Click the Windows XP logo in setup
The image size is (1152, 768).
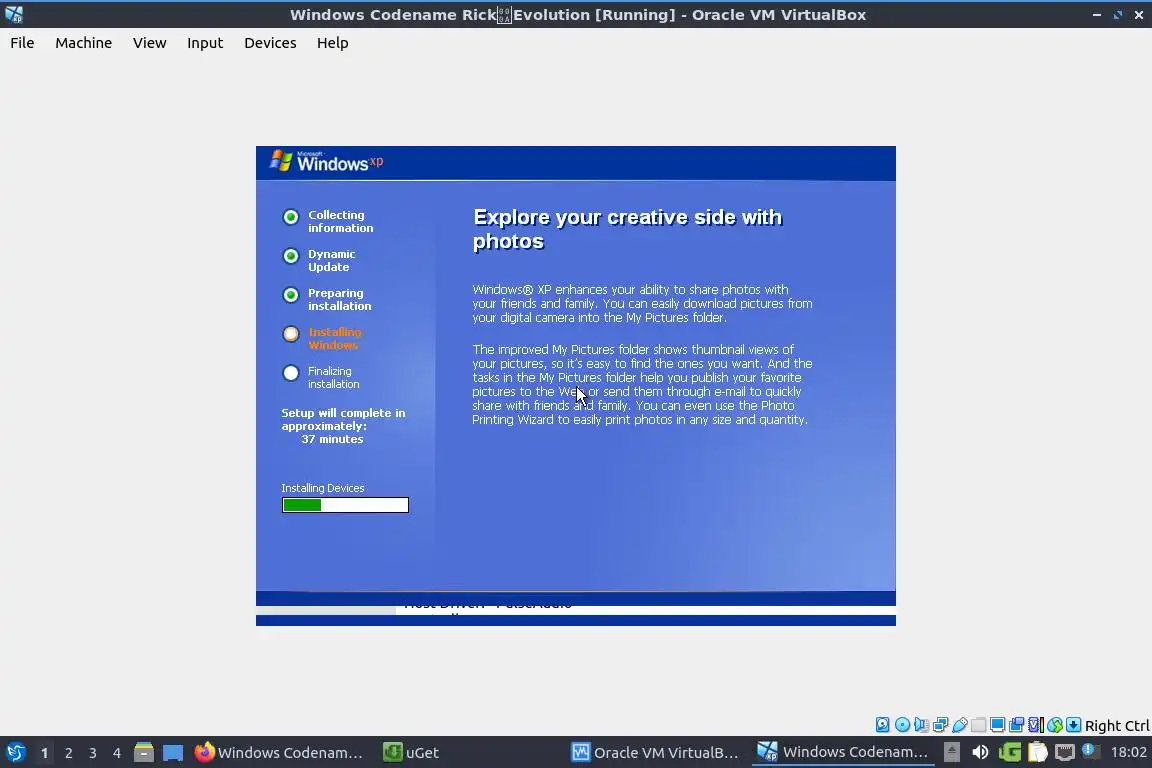click(x=326, y=162)
